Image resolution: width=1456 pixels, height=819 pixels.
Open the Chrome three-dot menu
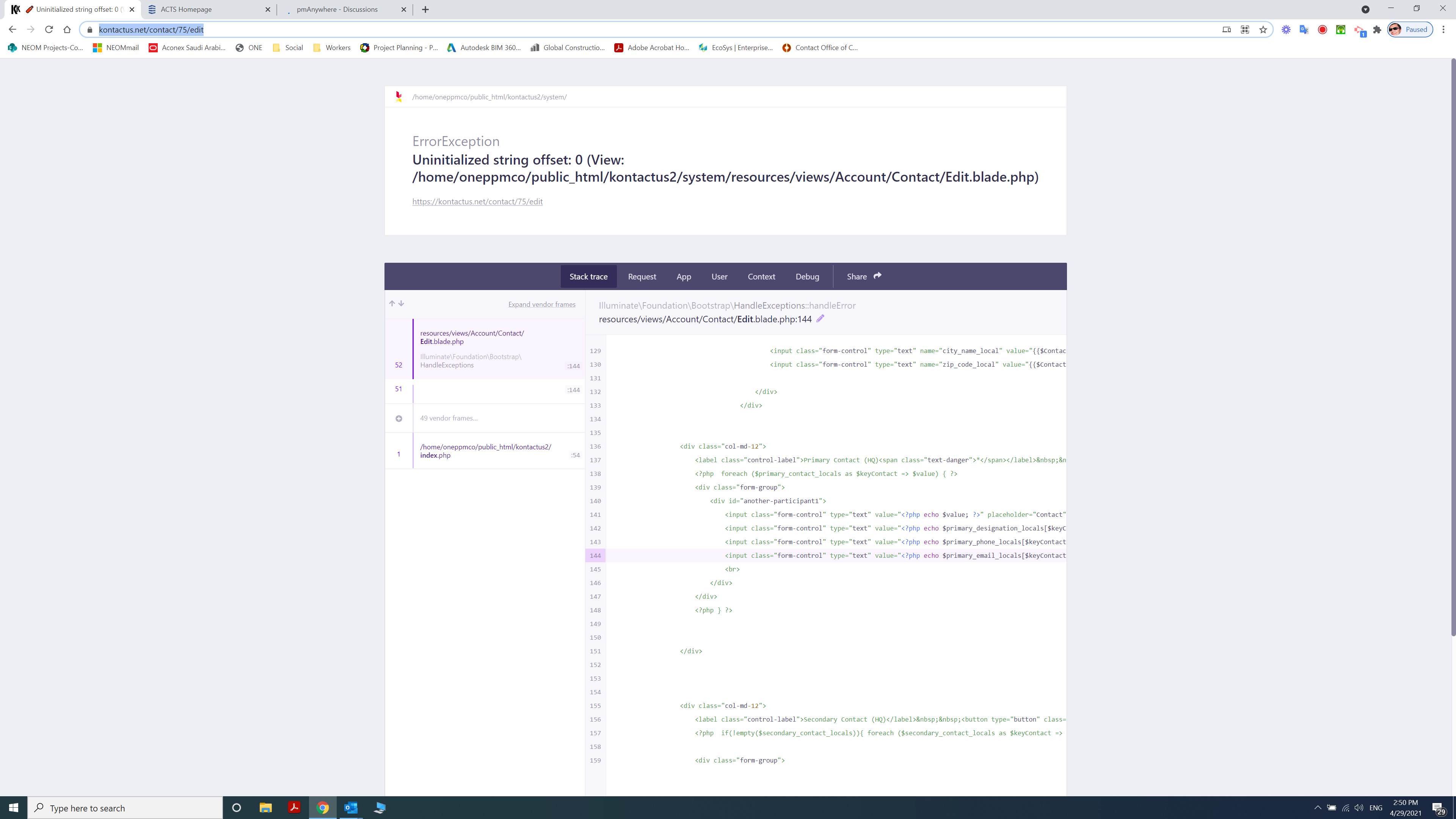[x=1443, y=30]
